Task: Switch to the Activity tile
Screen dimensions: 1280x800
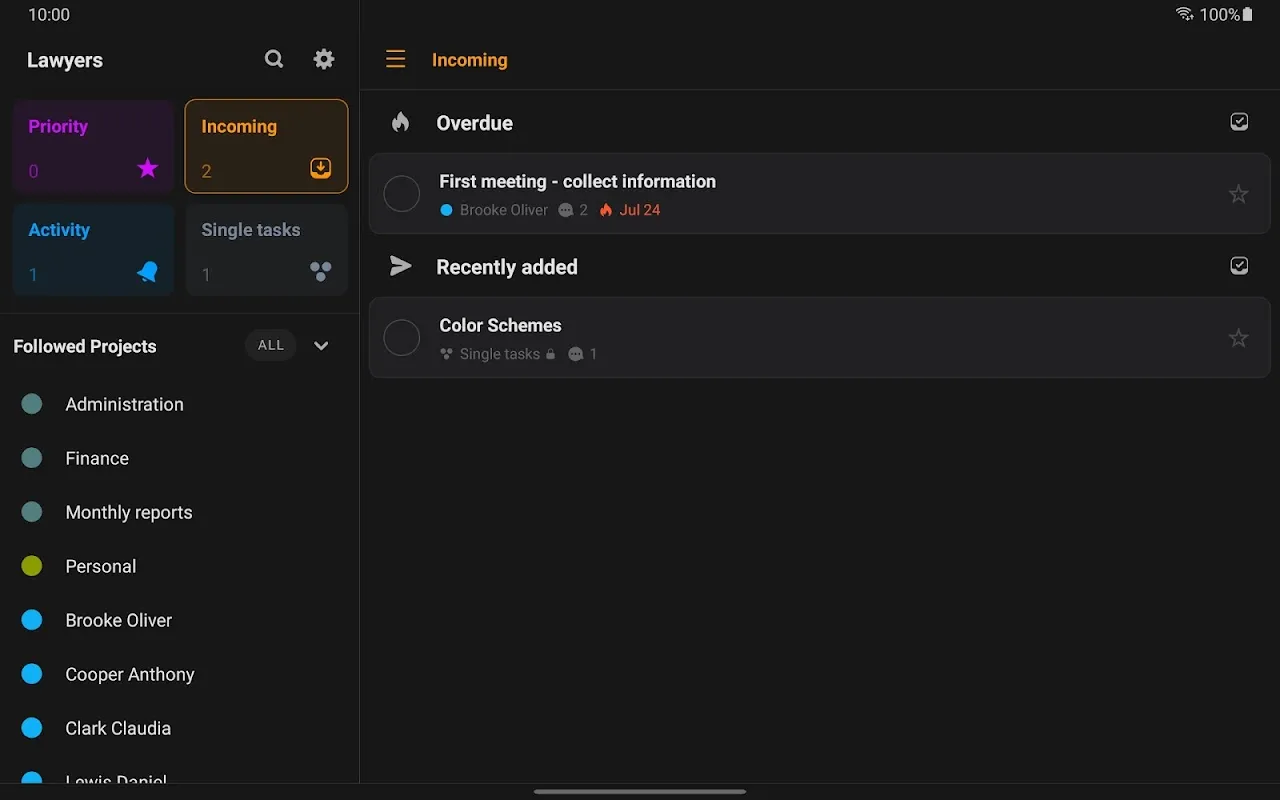Action: coord(93,250)
